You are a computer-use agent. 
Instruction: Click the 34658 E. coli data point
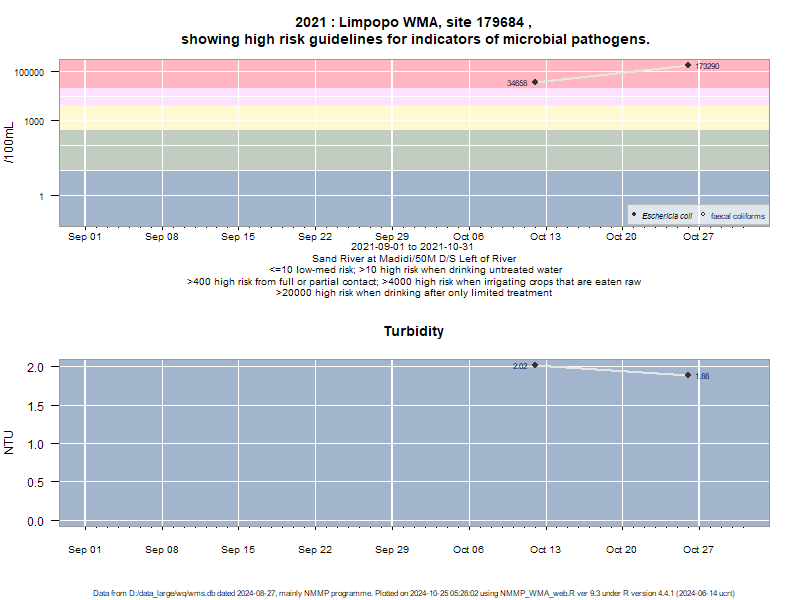pyautogui.click(x=535, y=82)
